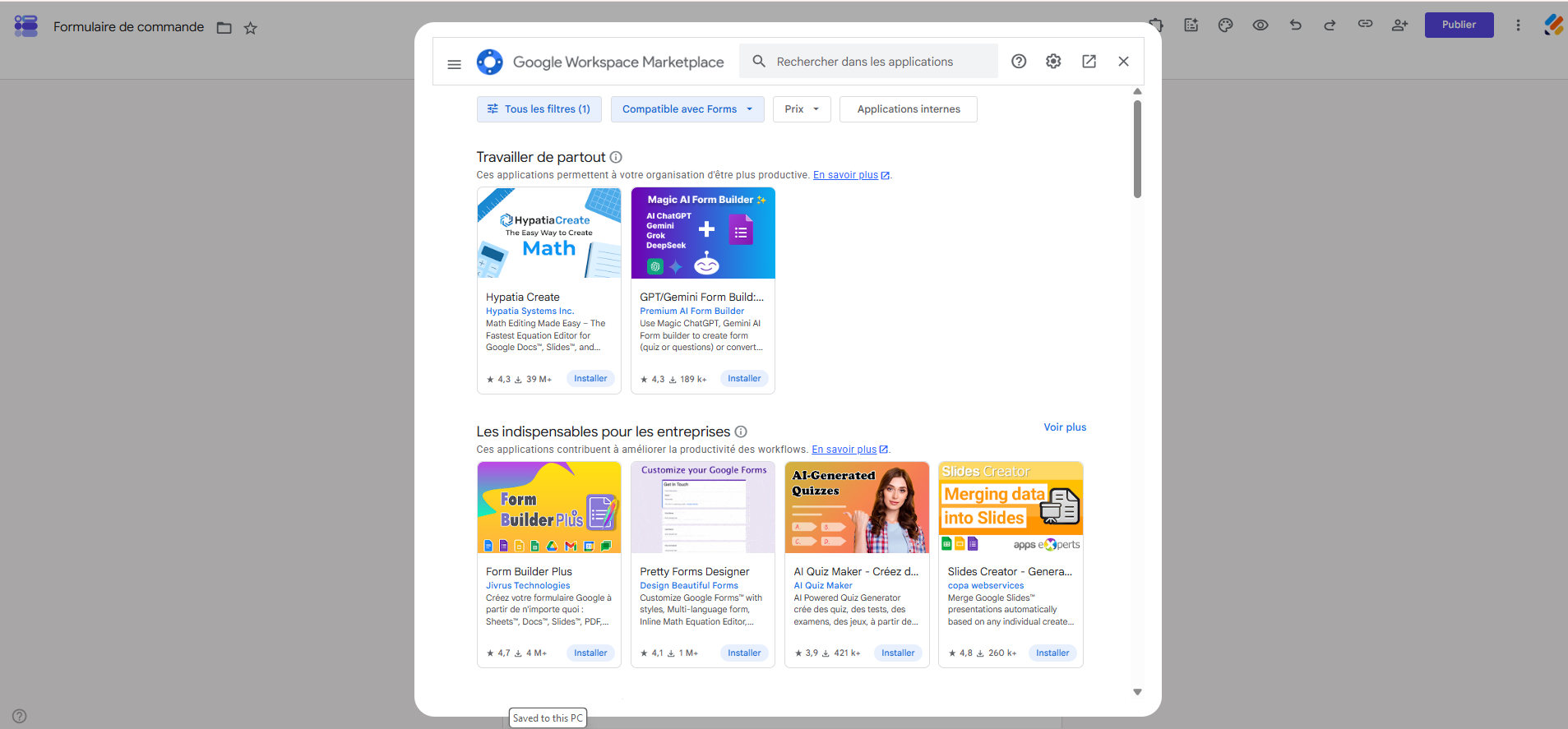
Task: Click Jivrus Technologies developer link
Action: click(528, 586)
